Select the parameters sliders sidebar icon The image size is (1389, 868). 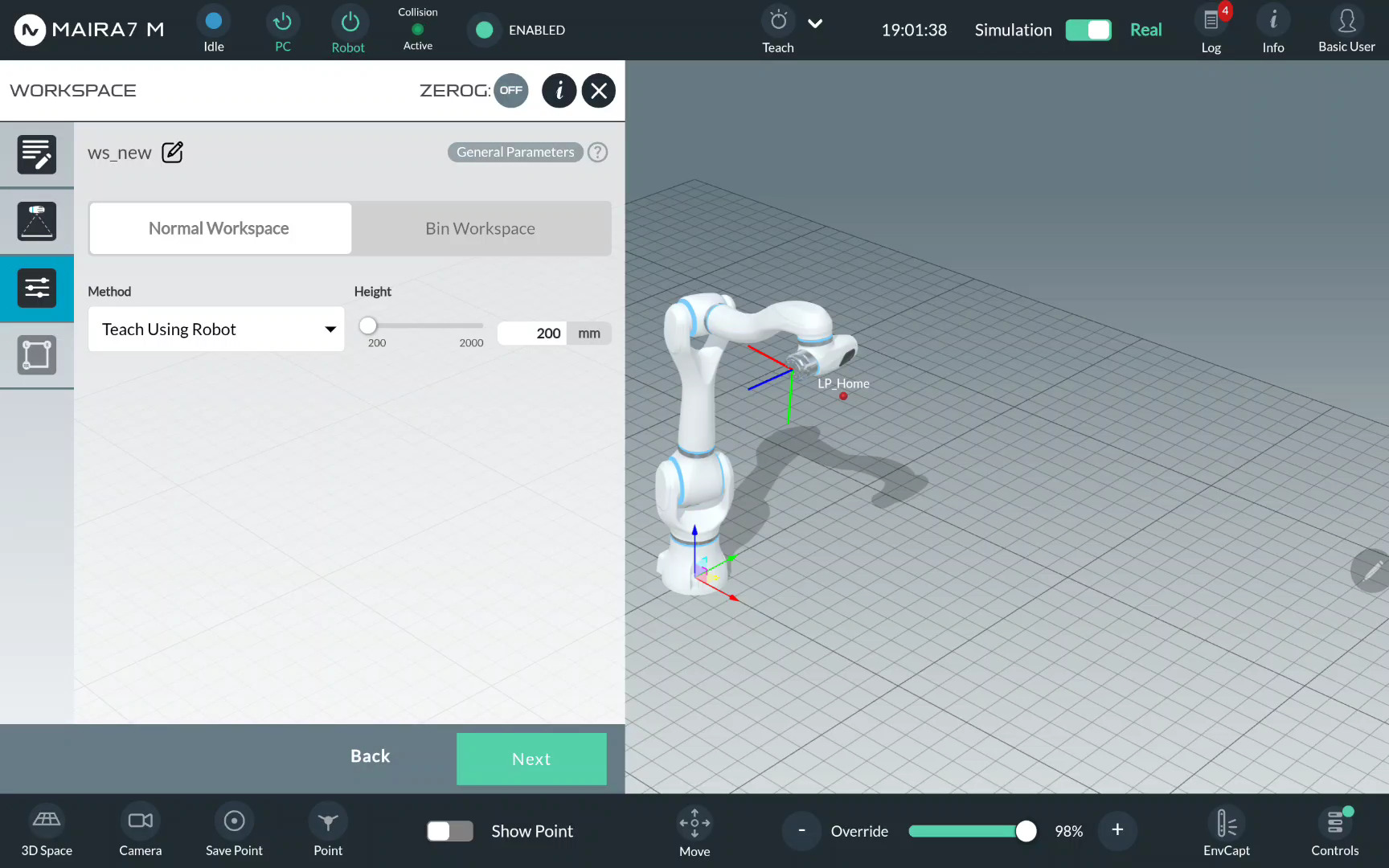click(37, 288)
